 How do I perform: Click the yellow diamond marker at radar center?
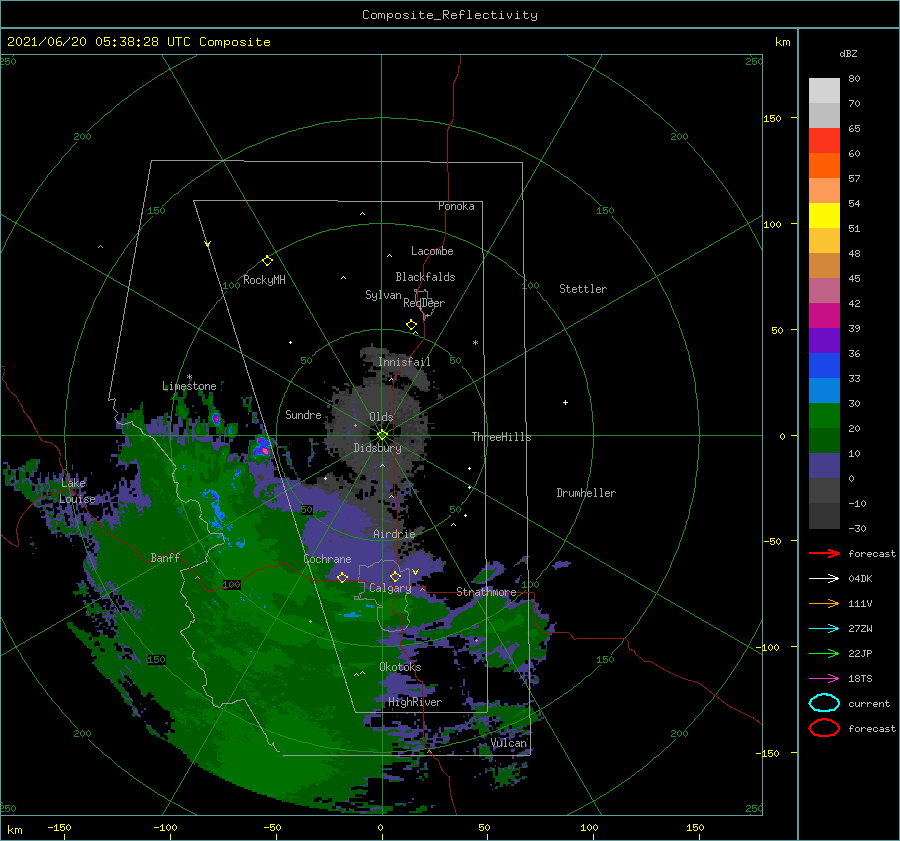pos(382,435)
